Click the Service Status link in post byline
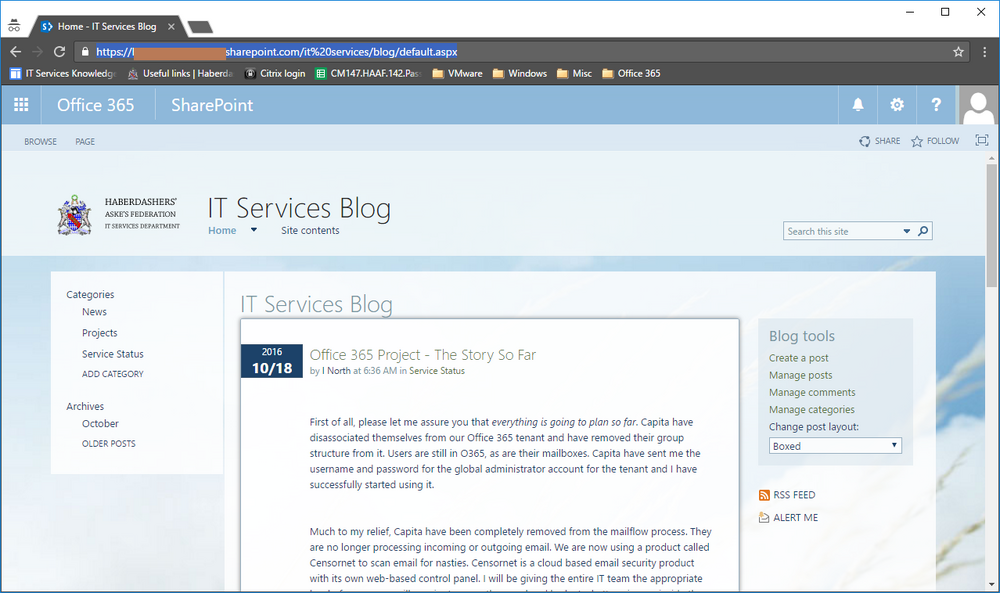The width and height of the screenshot is (1000, 593). (x=437, y=370)
